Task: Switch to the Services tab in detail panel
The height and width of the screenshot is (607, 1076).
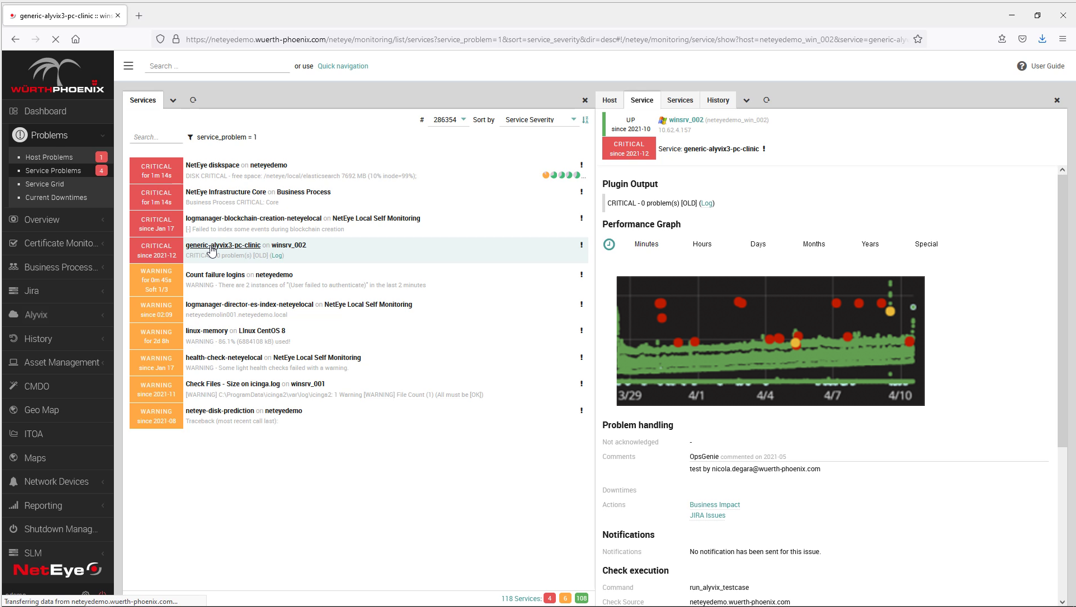Action: pyautogui.click(x=680, y=100)
